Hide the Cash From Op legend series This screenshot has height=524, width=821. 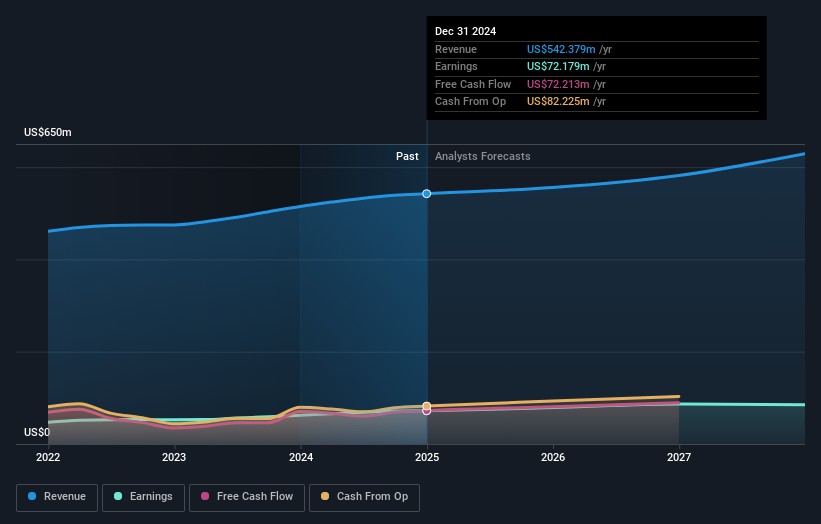(x=364, y=497)
